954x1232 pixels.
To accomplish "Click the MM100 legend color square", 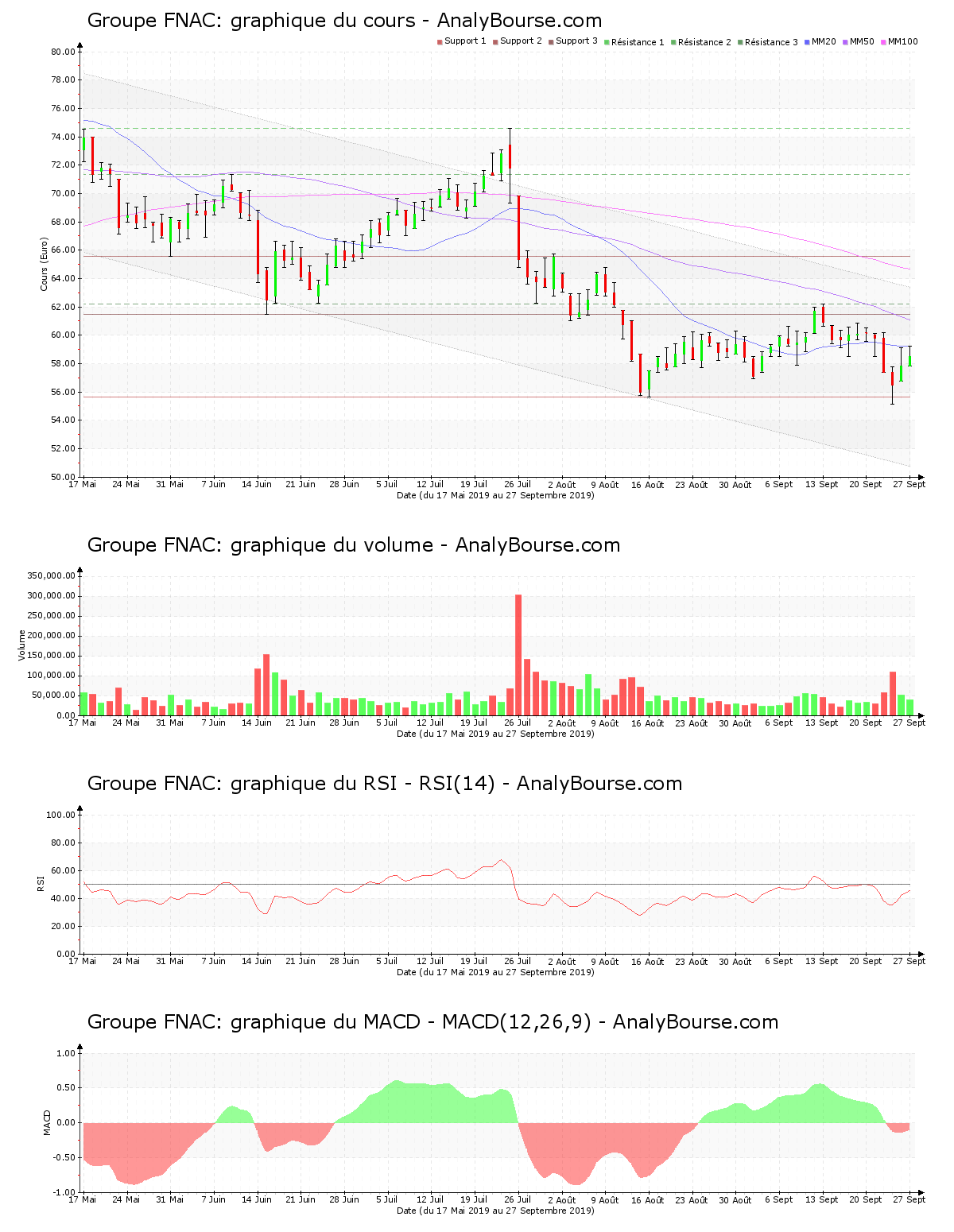I will click(883, 42).
